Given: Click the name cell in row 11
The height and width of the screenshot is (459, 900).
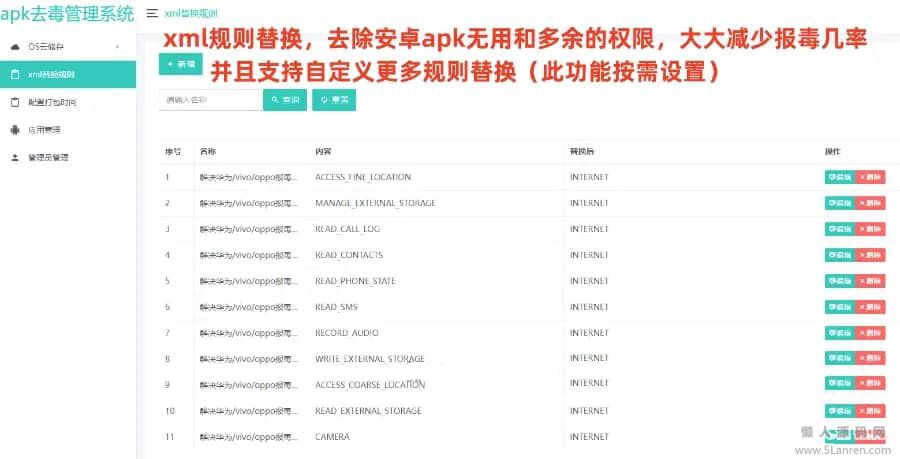Looking at the screenshot, I should (x=249, y=437).
